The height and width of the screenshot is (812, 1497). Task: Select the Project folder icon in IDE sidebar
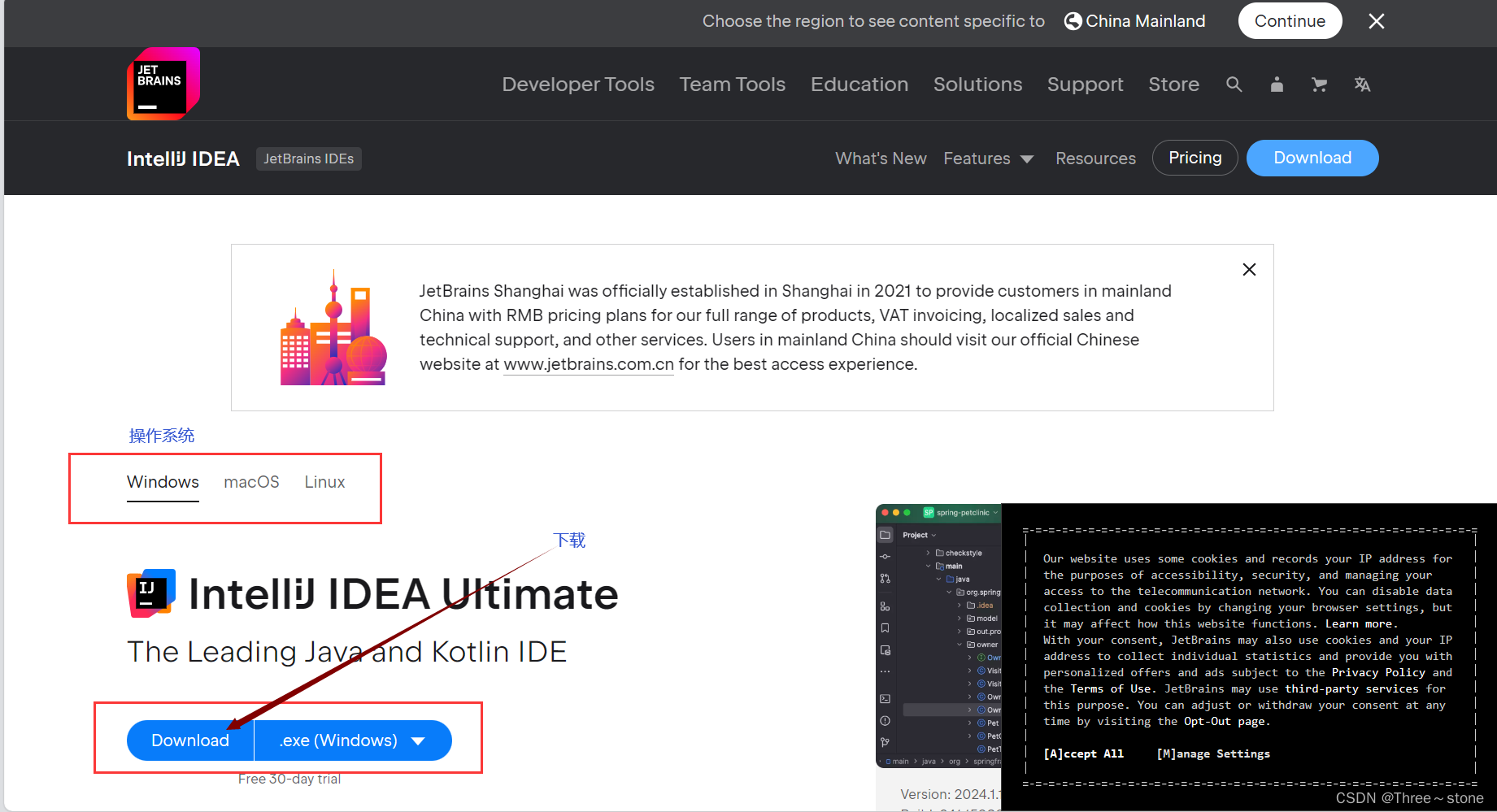[x=886, y=535]
